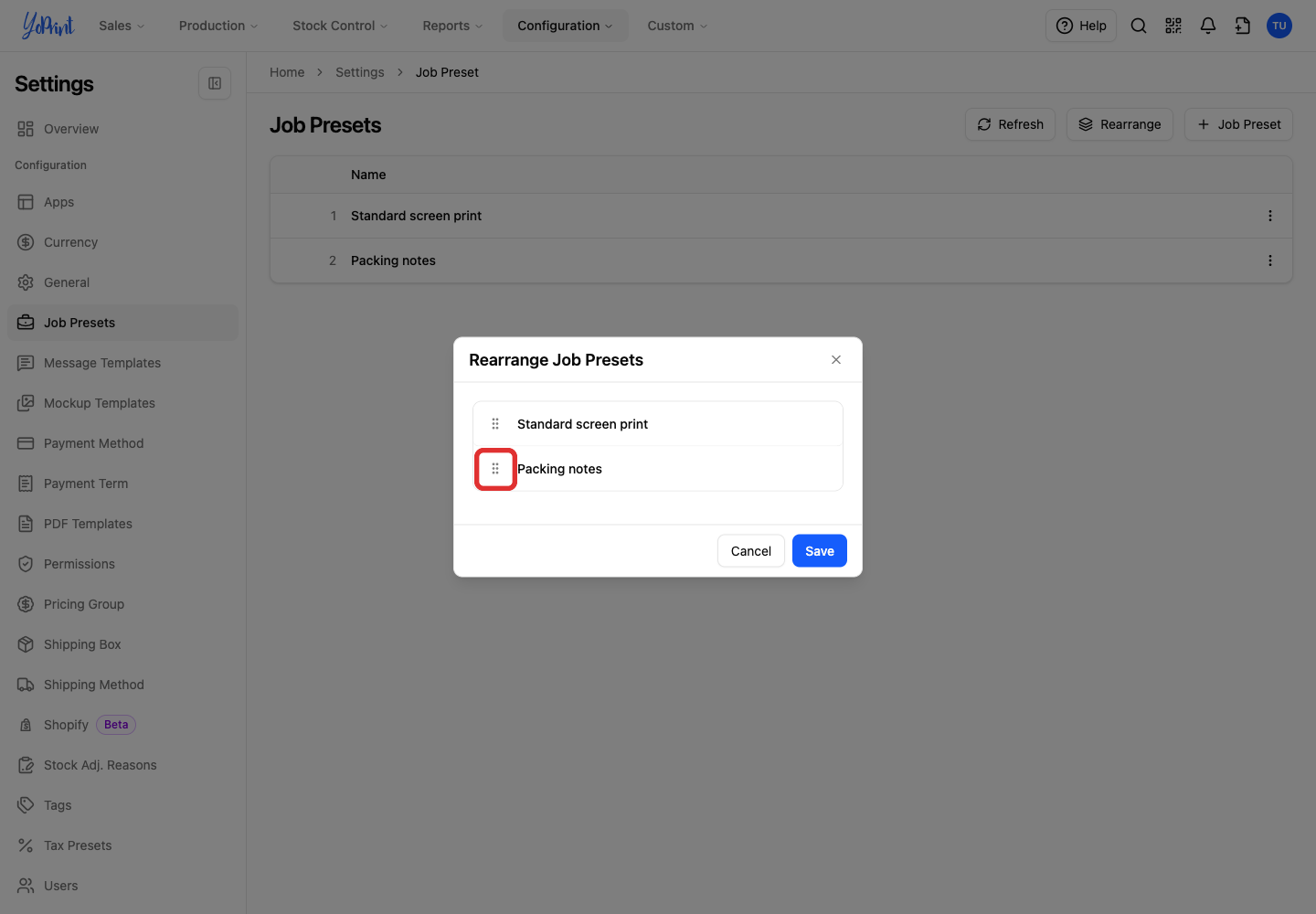Expand the Stock Control menu
1316x914 pixels.
(340, 26)
